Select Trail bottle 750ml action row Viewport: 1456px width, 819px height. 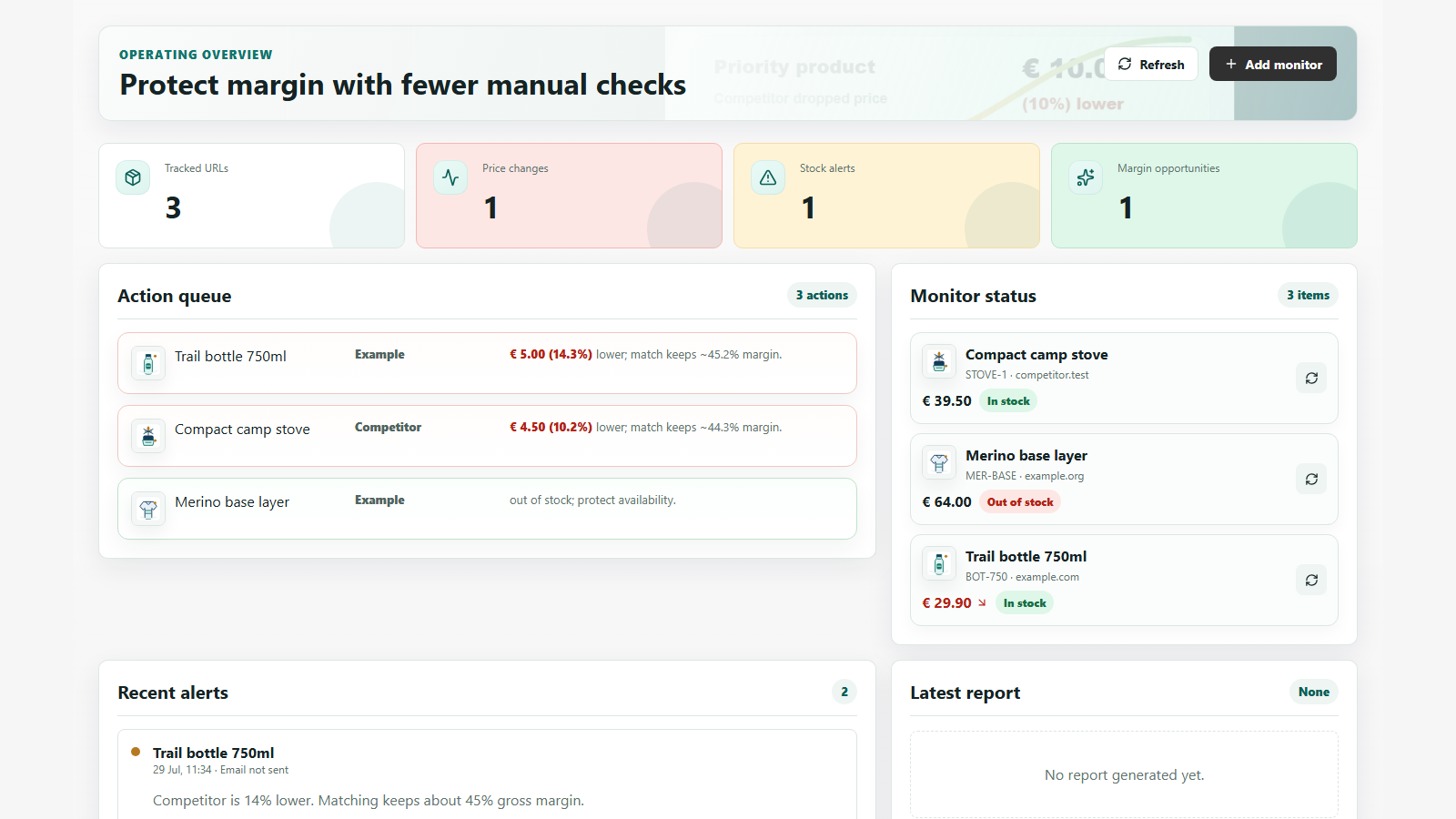pyautogui.click(x=487, y=363)
